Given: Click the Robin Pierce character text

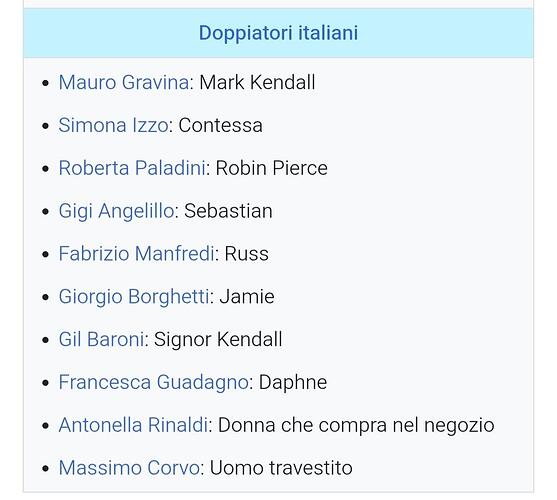Looking at the screenshot, I should 272,168.
